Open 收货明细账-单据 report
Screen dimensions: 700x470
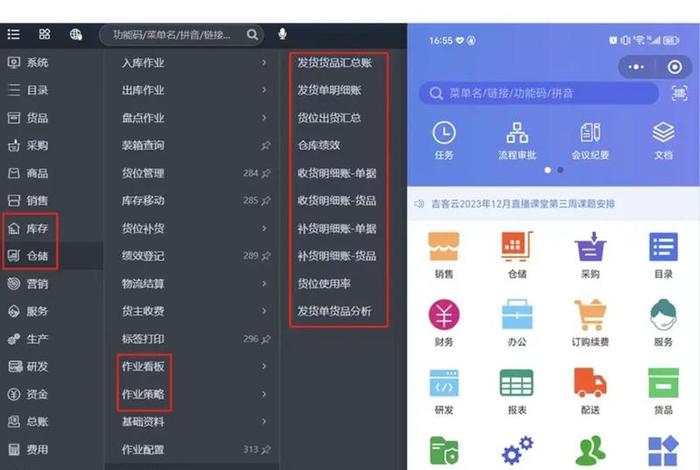(337, 173)
